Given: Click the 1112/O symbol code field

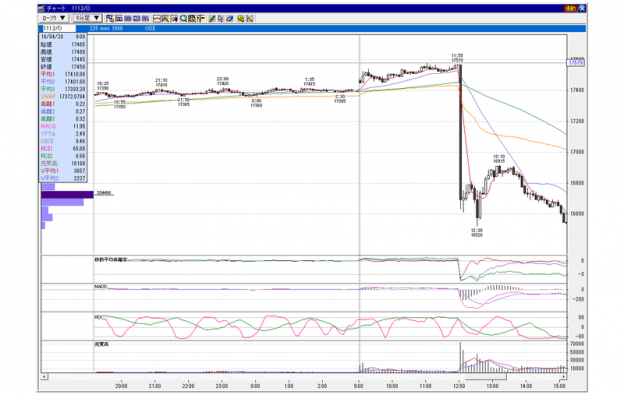Looking at the screenshot, I should click(x=58, y=28).
